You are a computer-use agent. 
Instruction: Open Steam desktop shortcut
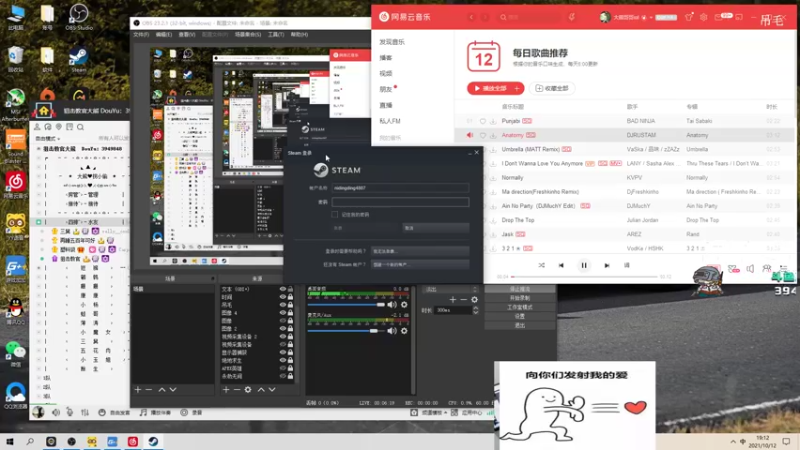tap(78, 60)
